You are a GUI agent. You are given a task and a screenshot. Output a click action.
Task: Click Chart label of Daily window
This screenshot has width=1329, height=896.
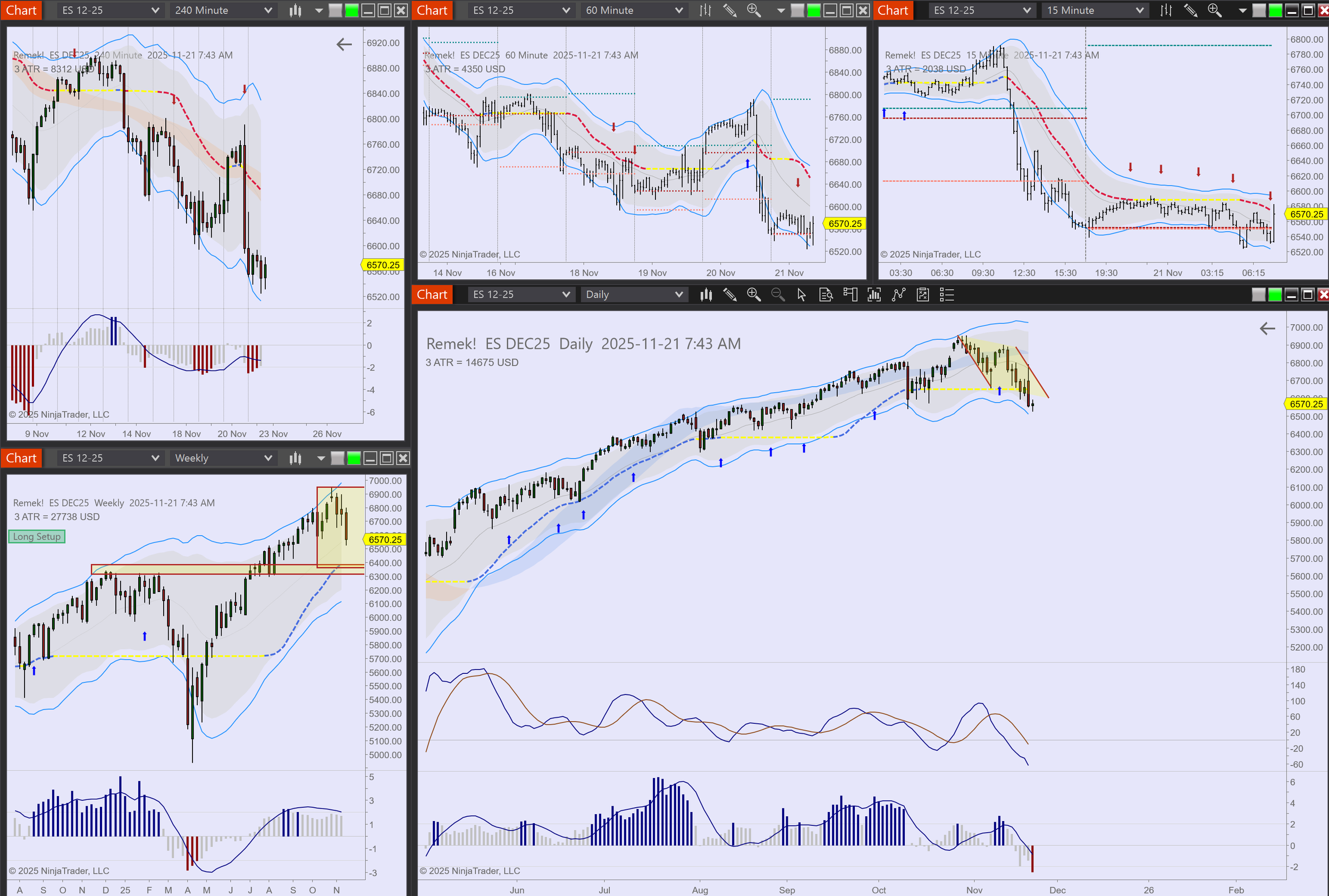[x=432, y=294]
